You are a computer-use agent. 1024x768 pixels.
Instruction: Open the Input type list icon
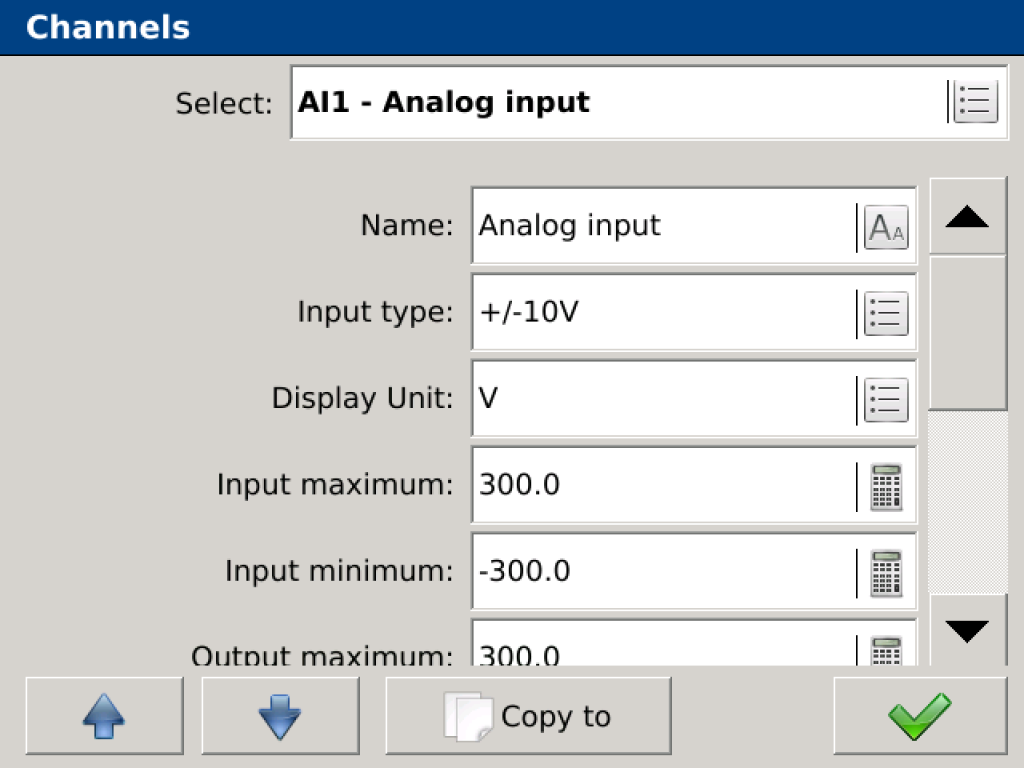(886, 313)
